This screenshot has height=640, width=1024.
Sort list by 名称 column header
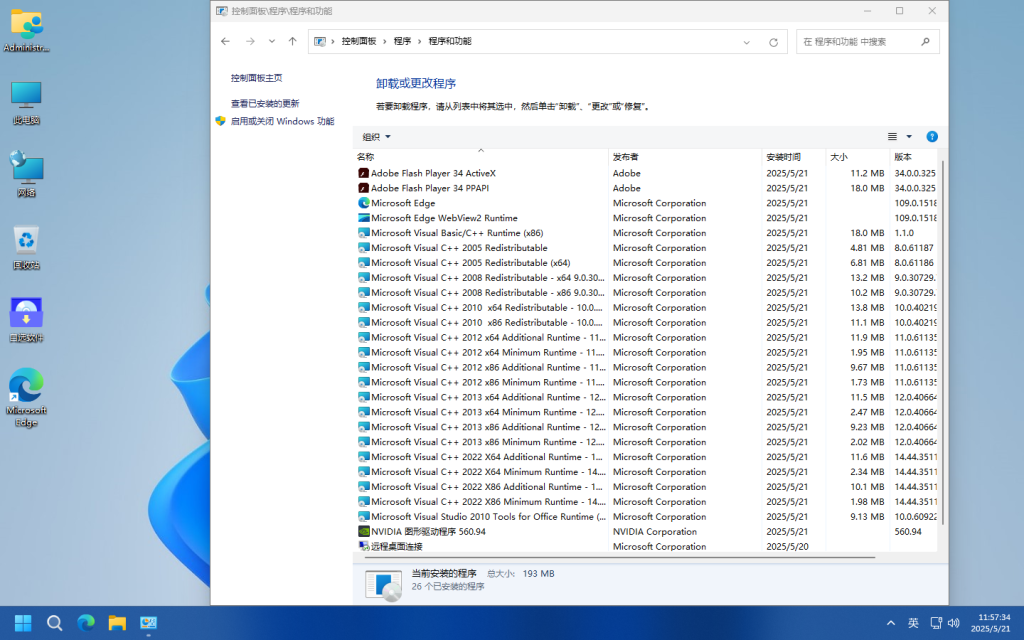coord(480,157)
